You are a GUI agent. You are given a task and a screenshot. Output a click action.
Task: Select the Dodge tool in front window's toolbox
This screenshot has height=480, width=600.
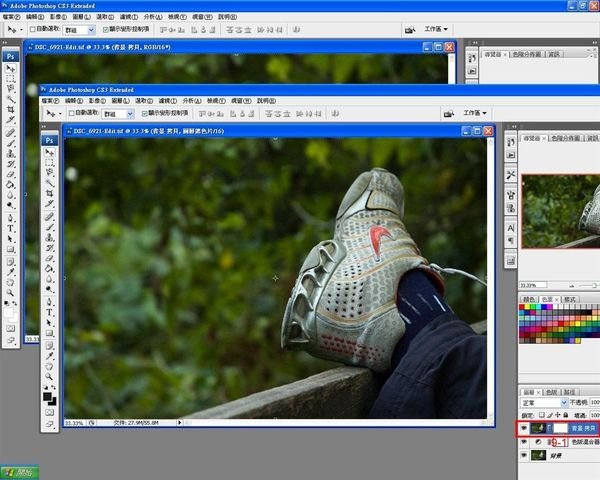pos(50,289)
